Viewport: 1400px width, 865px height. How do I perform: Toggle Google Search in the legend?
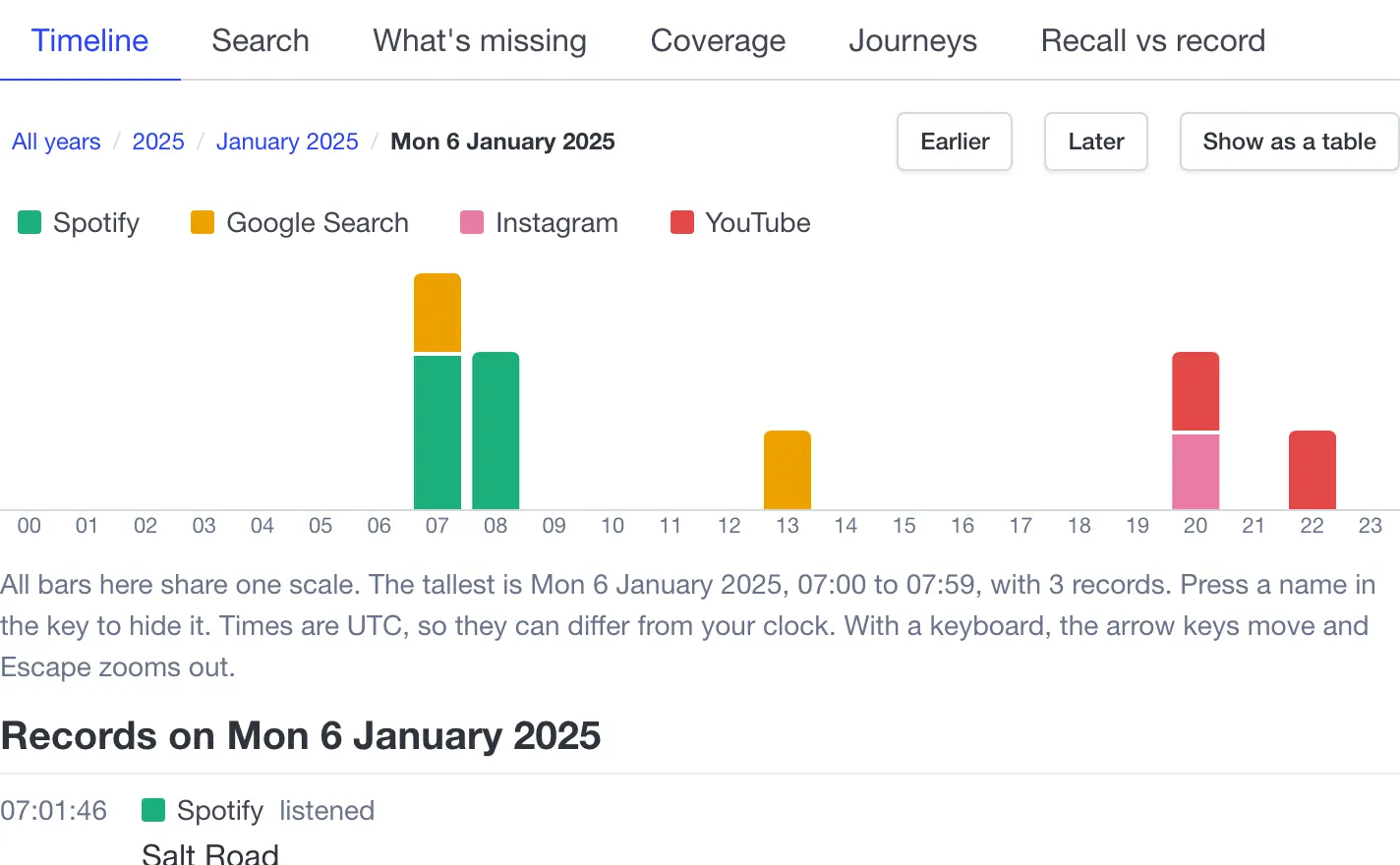[x=300, y=223]
